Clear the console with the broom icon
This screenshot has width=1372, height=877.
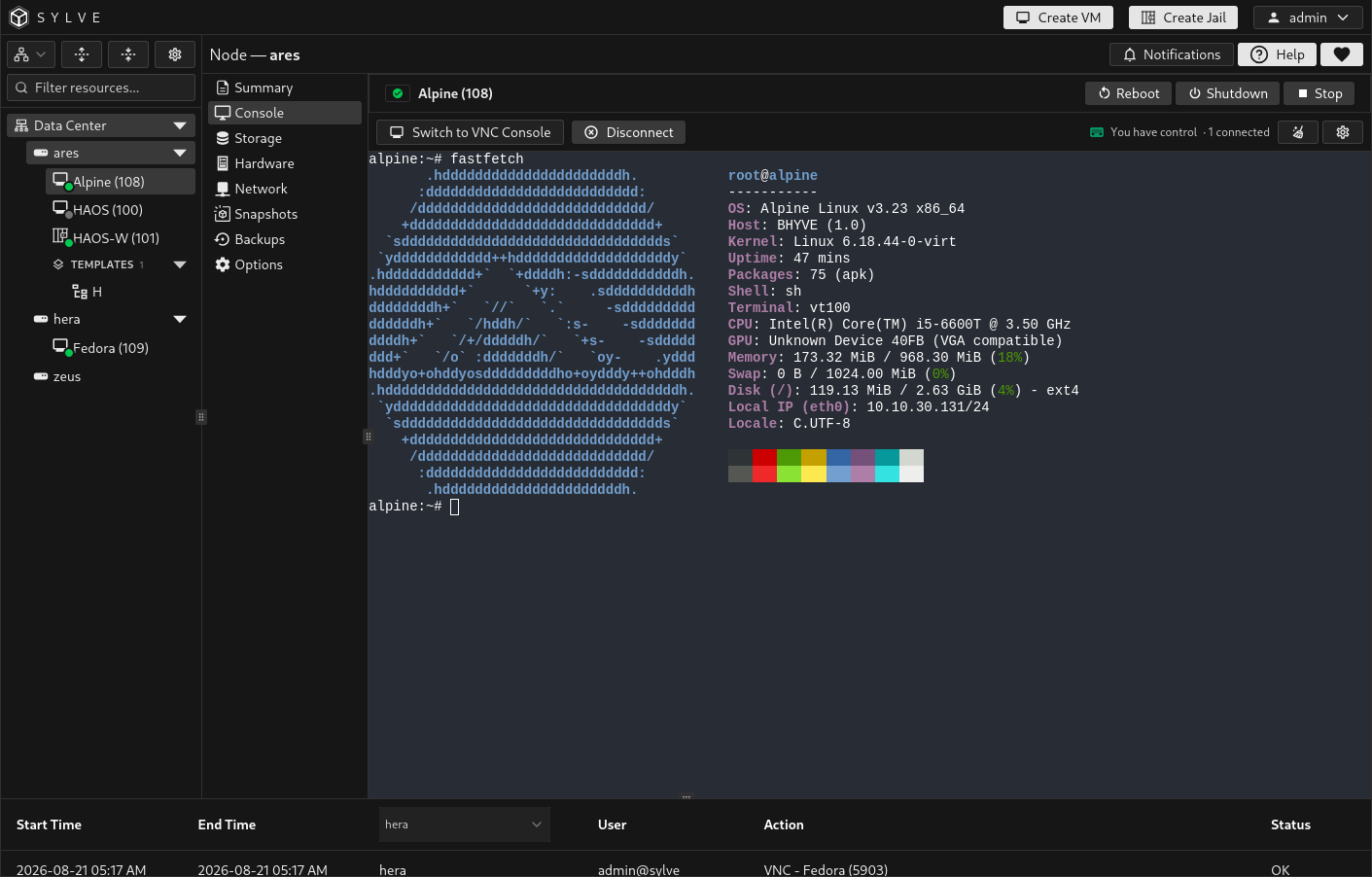click(x=1298, y=132)
